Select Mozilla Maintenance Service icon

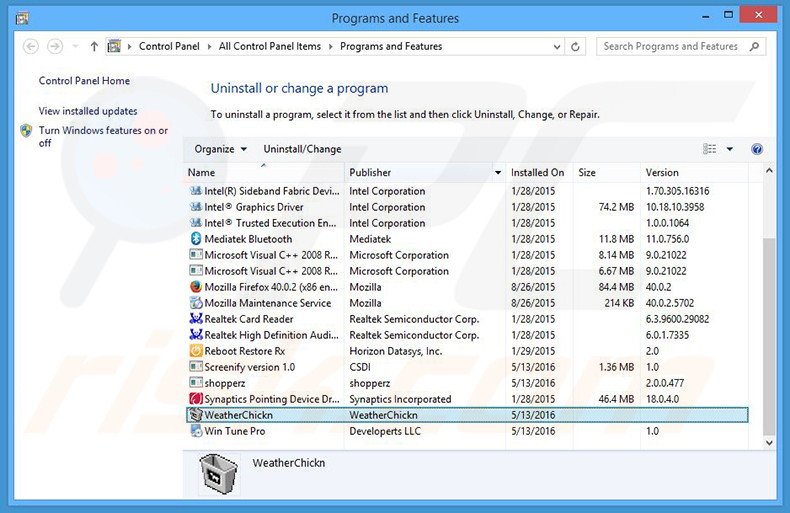[x=195, y=303]
